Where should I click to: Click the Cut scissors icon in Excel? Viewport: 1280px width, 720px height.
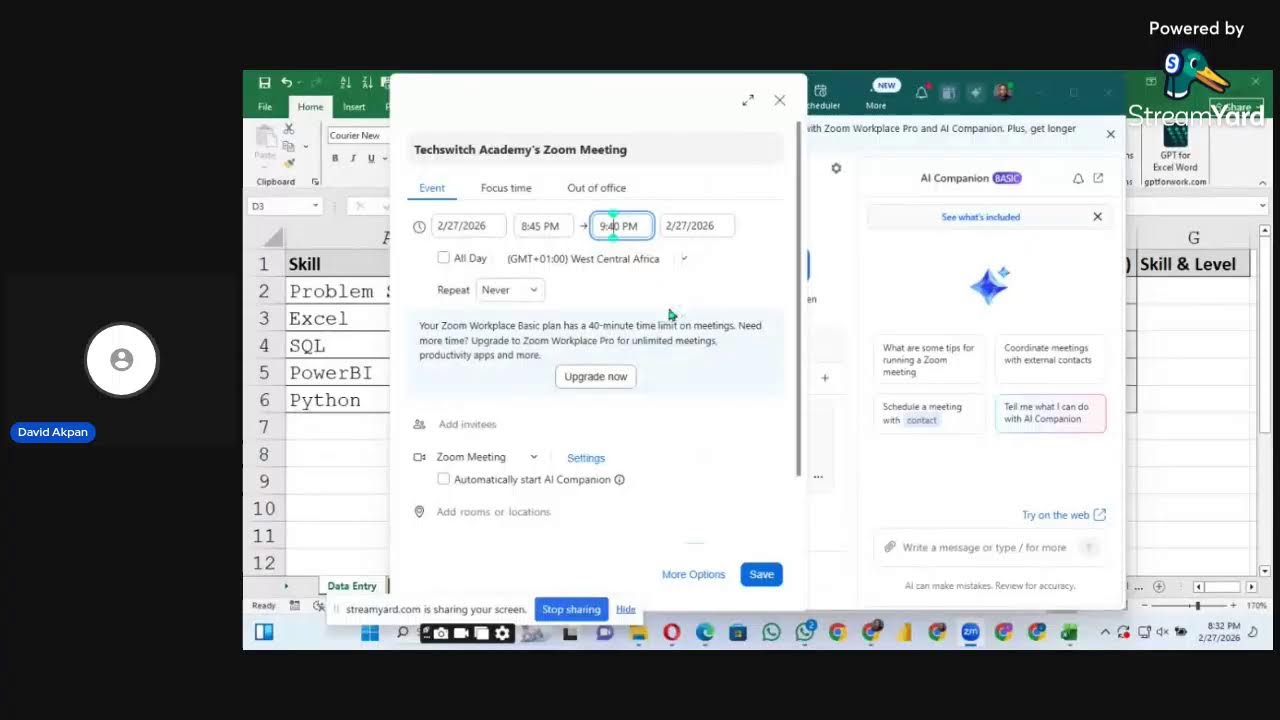289,129
